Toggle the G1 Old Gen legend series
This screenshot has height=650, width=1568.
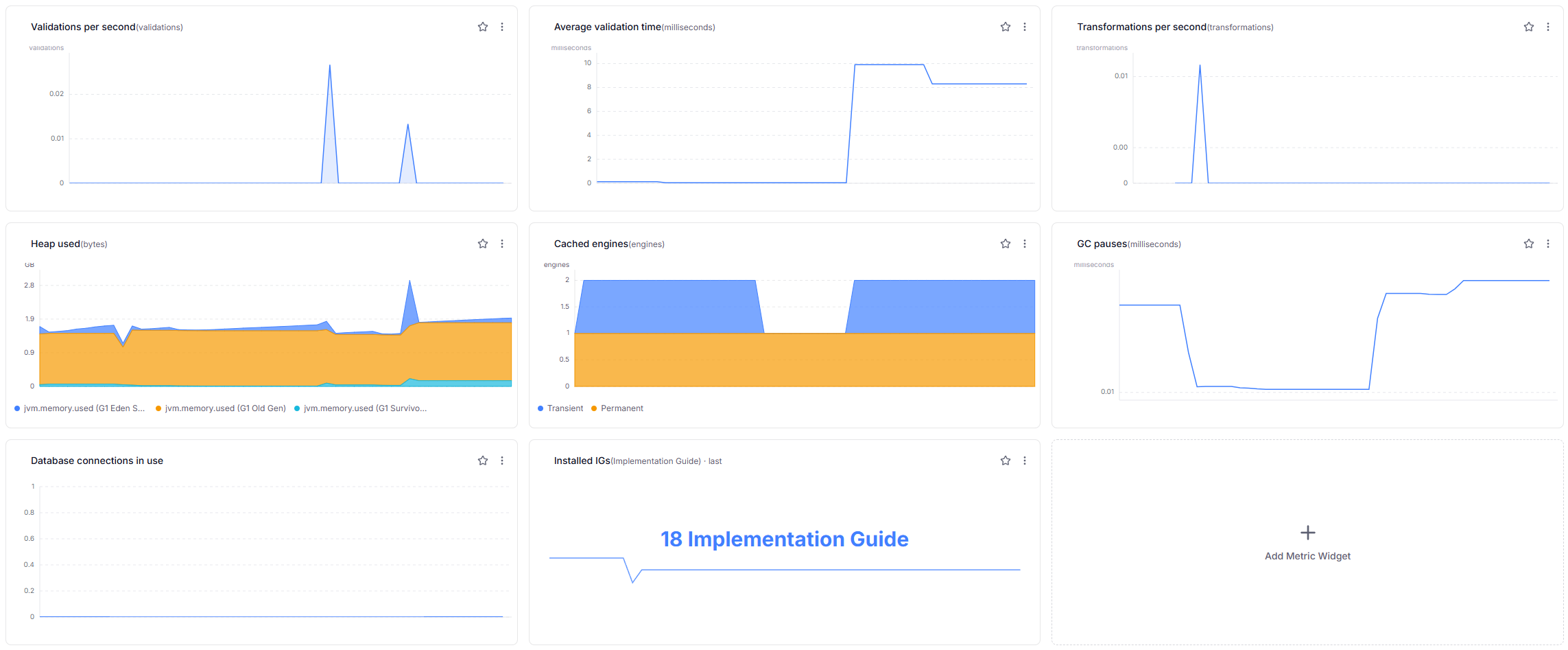pyautogui.click(x=221, y=408)
